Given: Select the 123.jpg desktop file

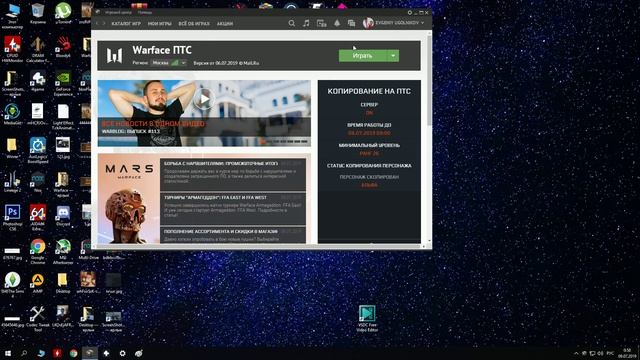Looking at the screenshot, I should 63,148.
